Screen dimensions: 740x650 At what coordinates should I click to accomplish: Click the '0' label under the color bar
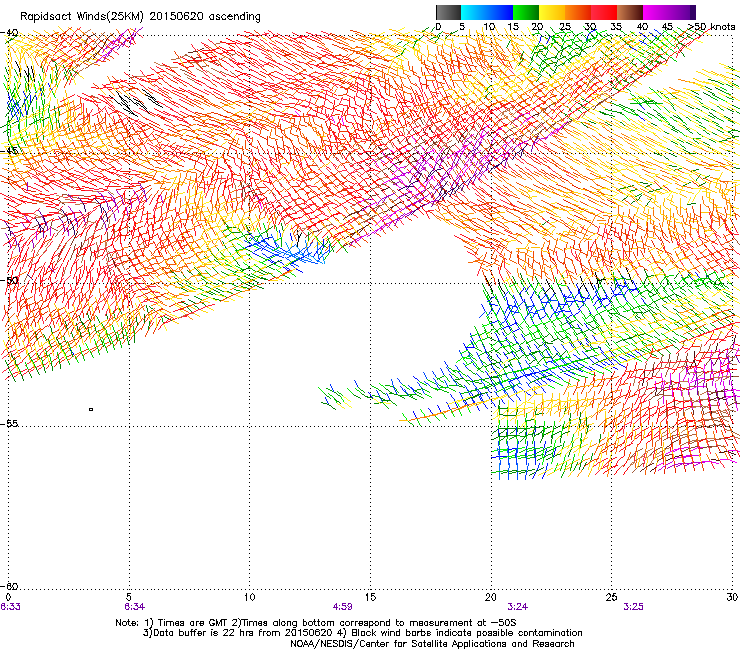tap(438, 27)
